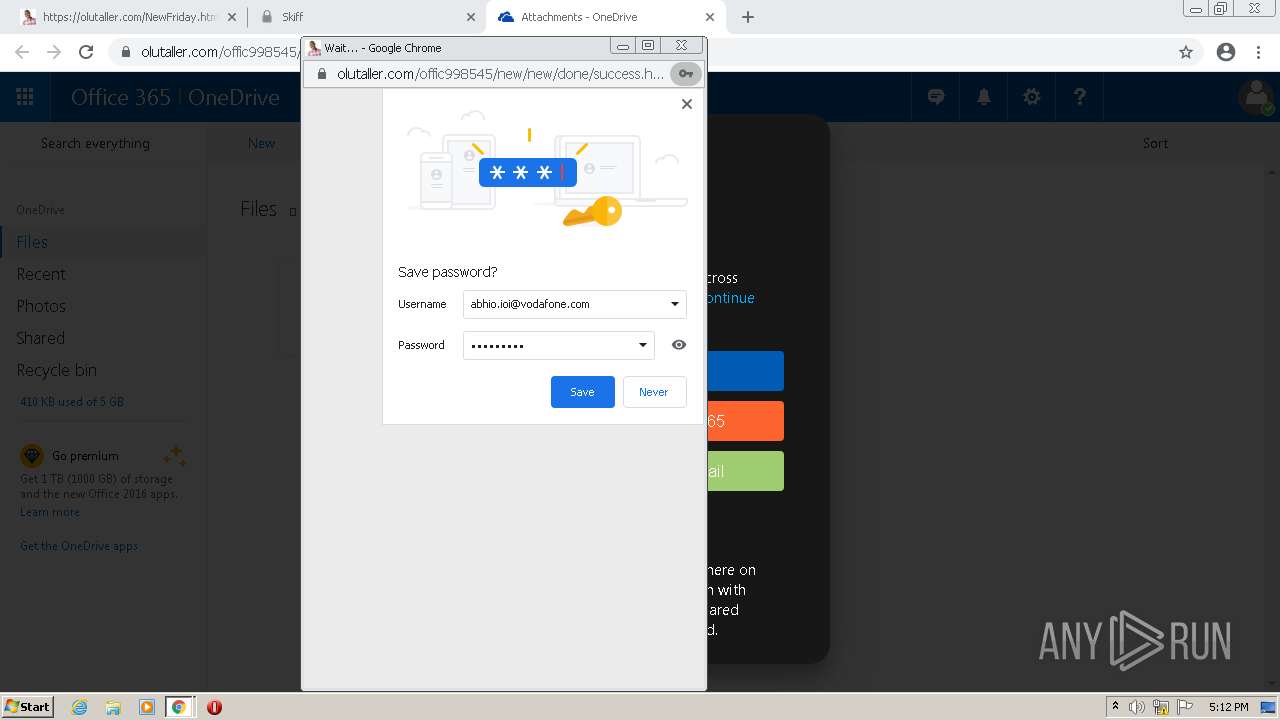The width and height of the screenshot is (1280, 720).
Task: Click the OneDrive brand title
Action: click(234, 97)
